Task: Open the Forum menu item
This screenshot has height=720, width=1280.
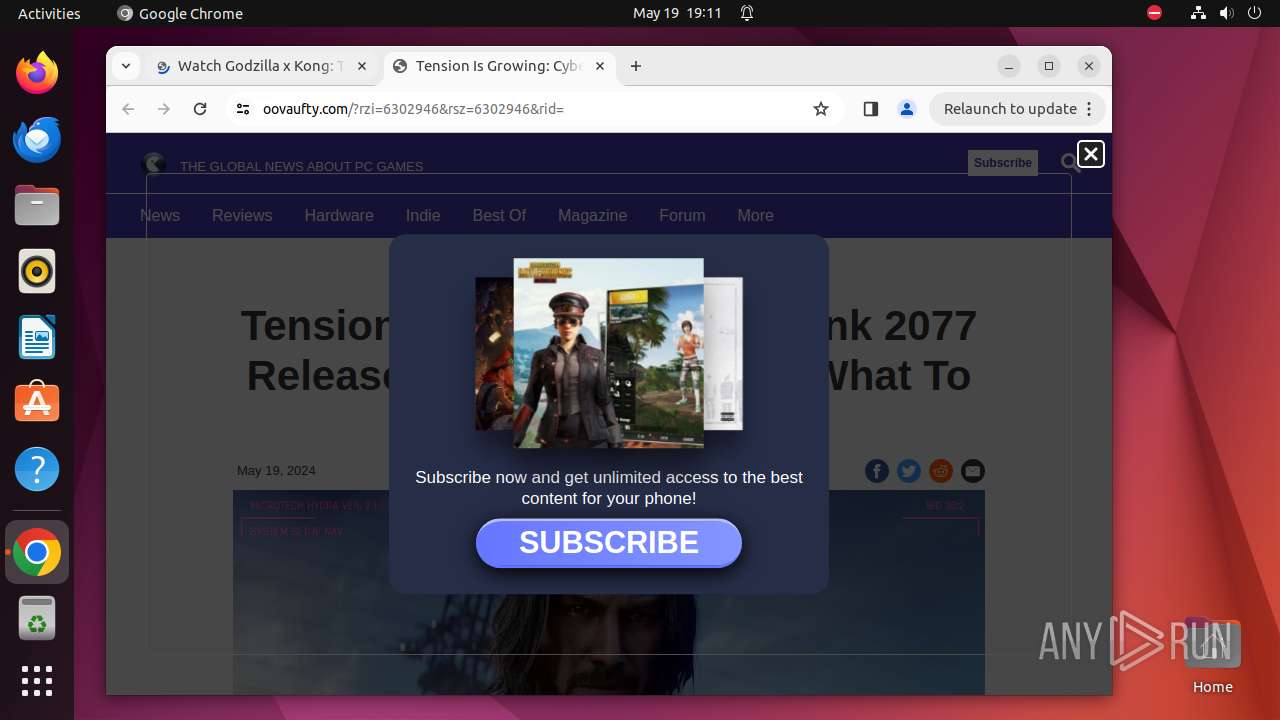Action: tap(682, 215)
